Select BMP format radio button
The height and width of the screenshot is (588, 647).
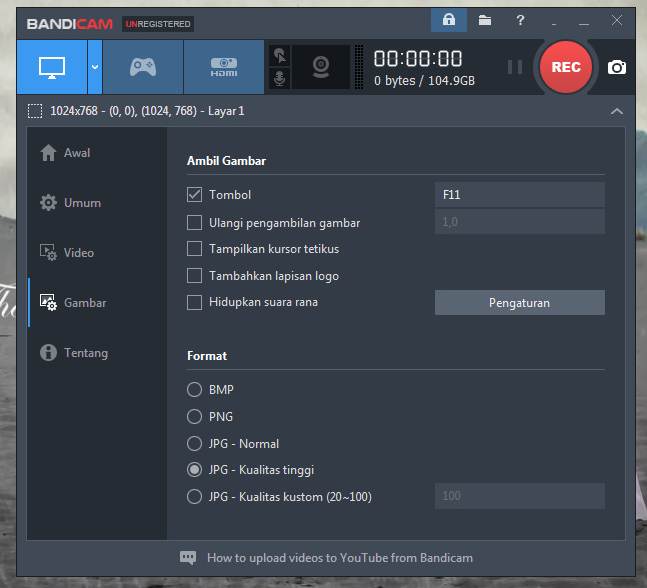(x=194, y=390)
